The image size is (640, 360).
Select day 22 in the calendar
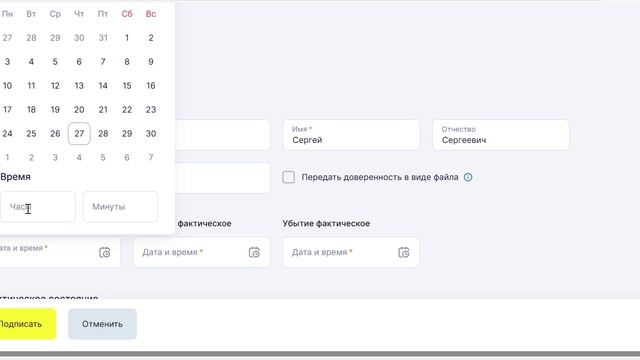127,110
